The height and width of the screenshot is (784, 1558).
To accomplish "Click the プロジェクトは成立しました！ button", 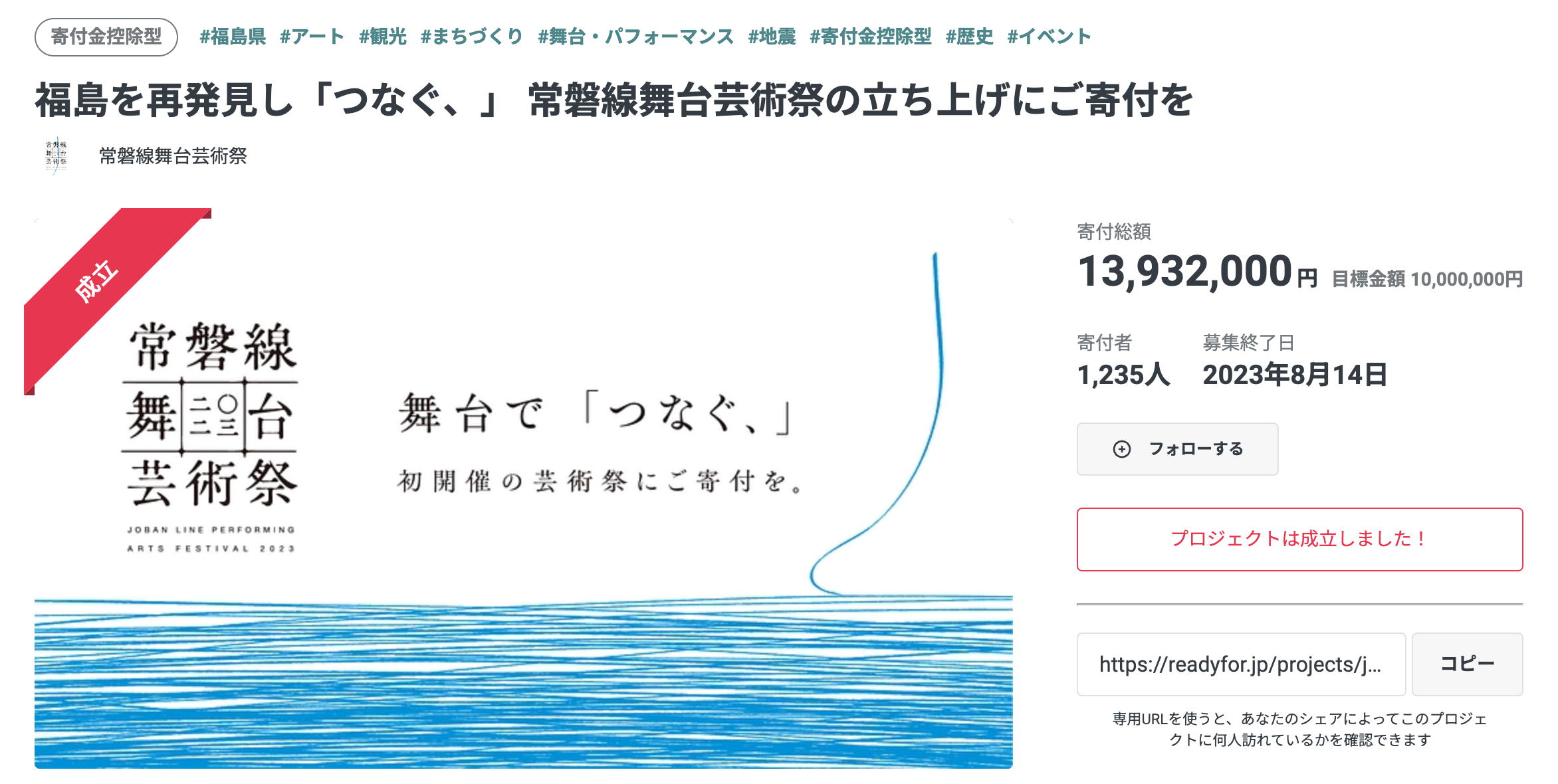I will coord(1299,539).
